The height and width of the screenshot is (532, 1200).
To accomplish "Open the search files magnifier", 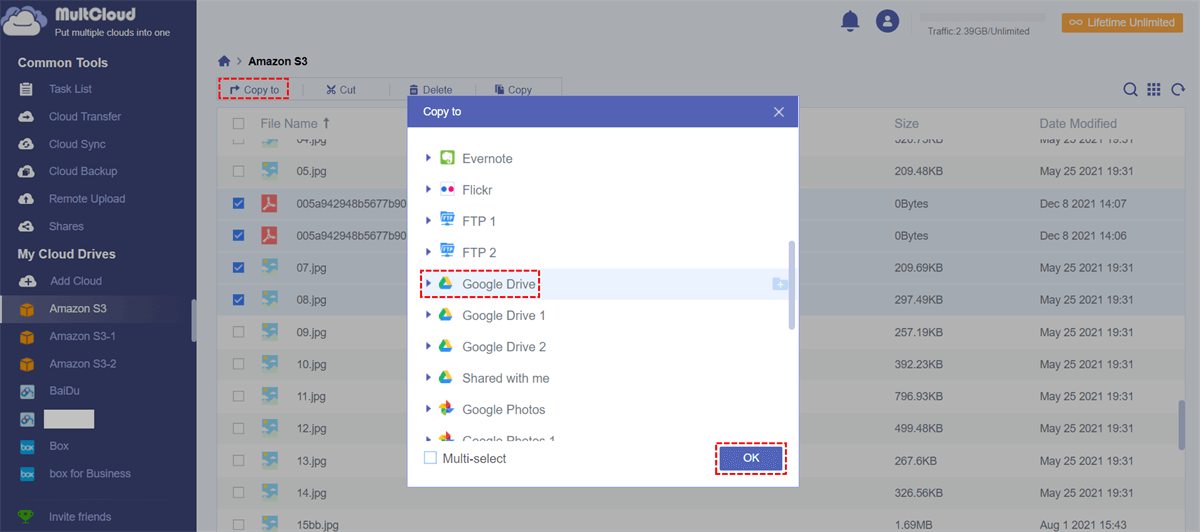I will click(x=1130, y=89).
